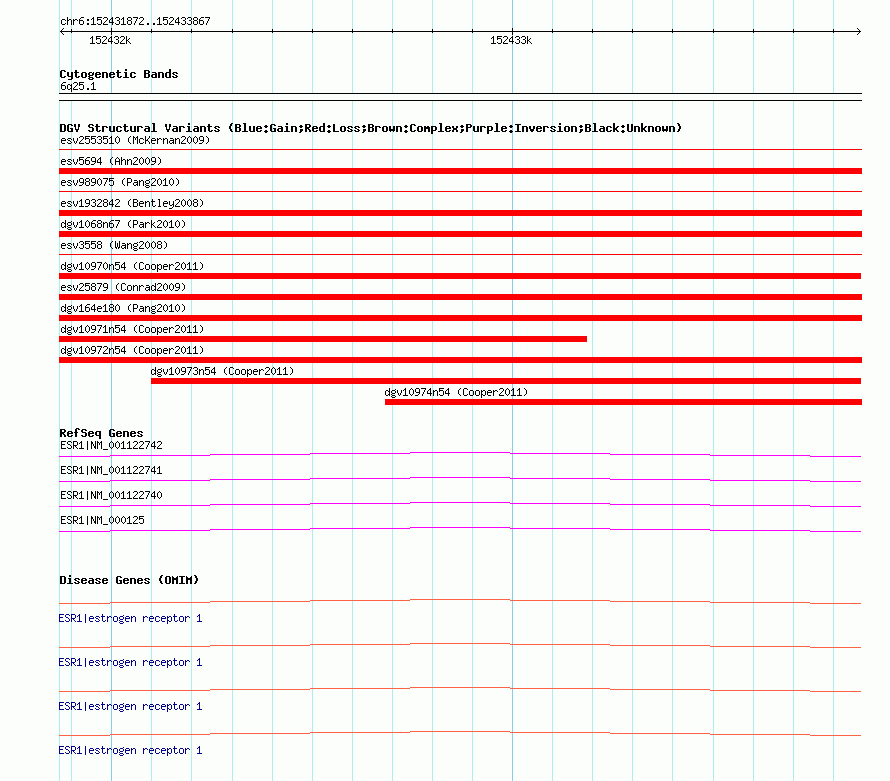The height and width of the screenshot is (781, 890).
Task: Click the left arrow of the ruler
Action: 62,32
